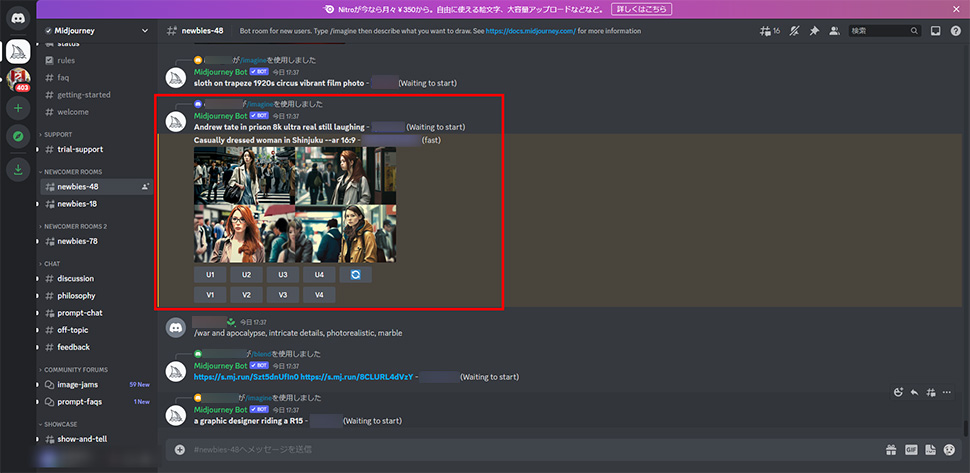Focus the newbies-48 message input box

(x=532, y=450)
